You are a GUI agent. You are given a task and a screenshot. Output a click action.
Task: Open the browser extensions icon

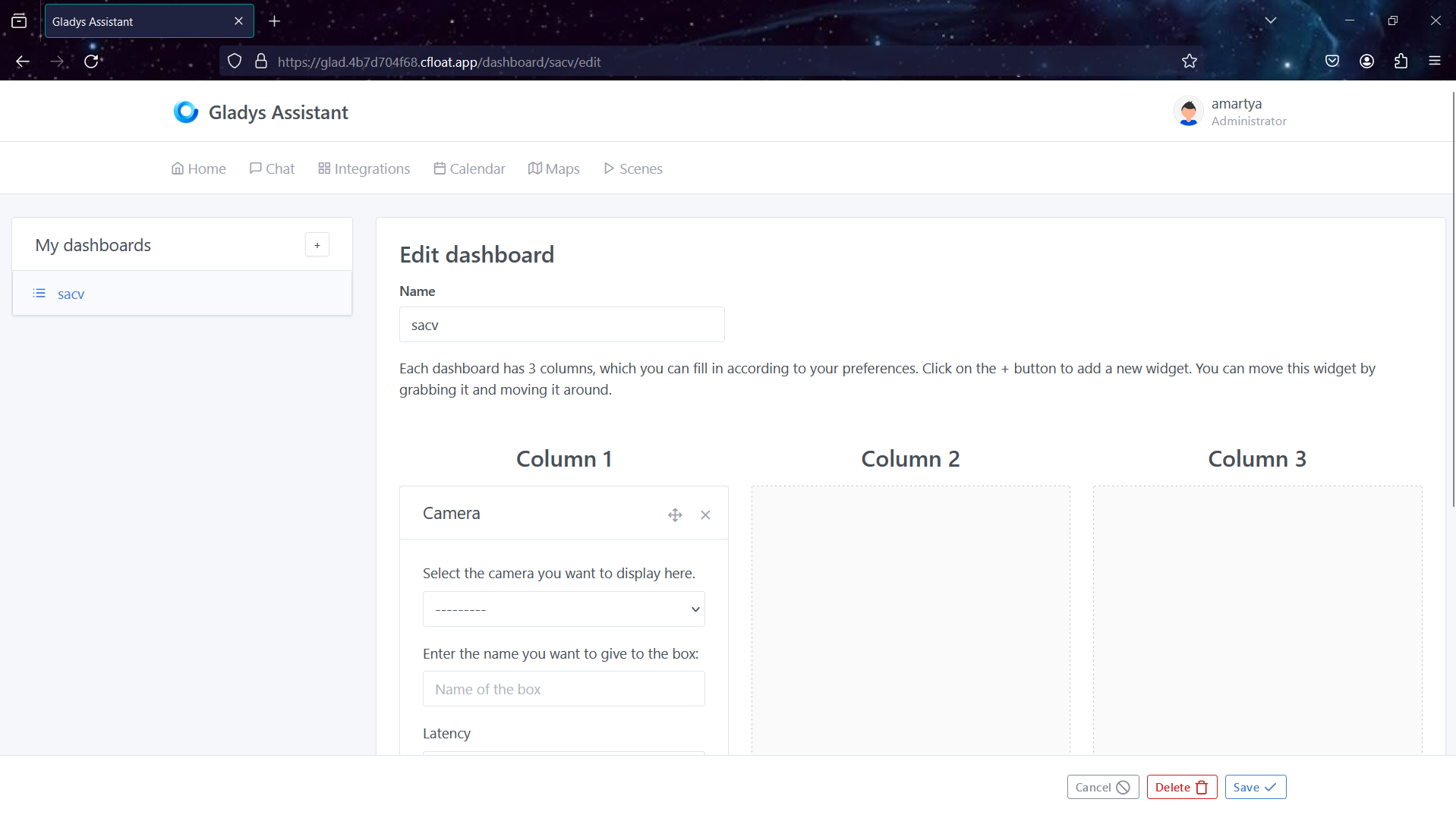[x=1401, y=61]
